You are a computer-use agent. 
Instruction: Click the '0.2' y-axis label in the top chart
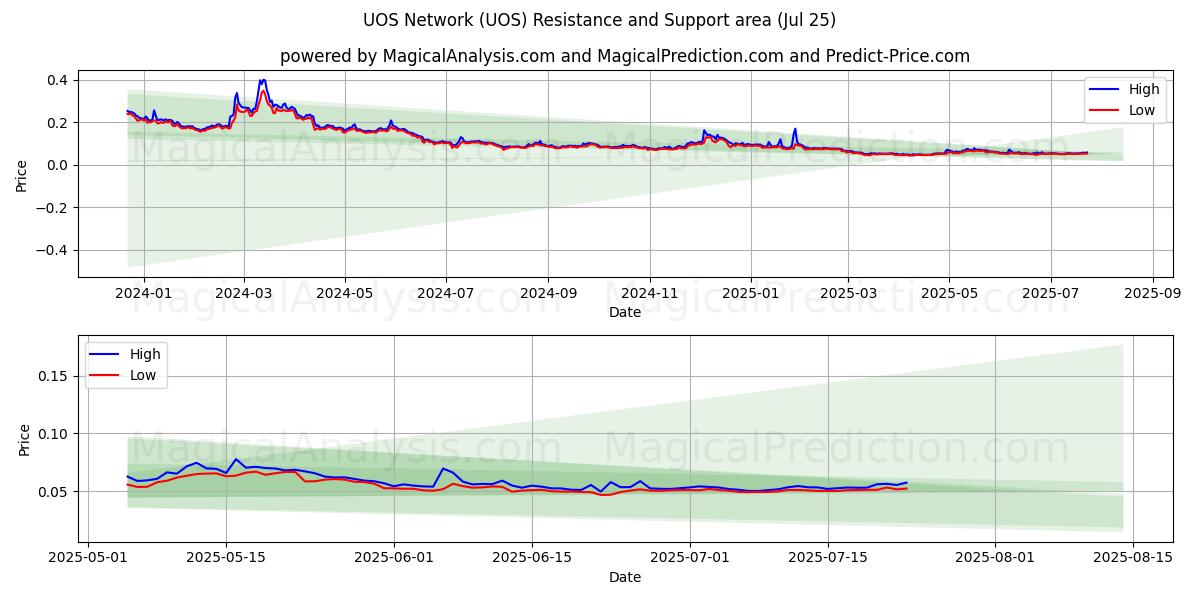click(58, 123)
